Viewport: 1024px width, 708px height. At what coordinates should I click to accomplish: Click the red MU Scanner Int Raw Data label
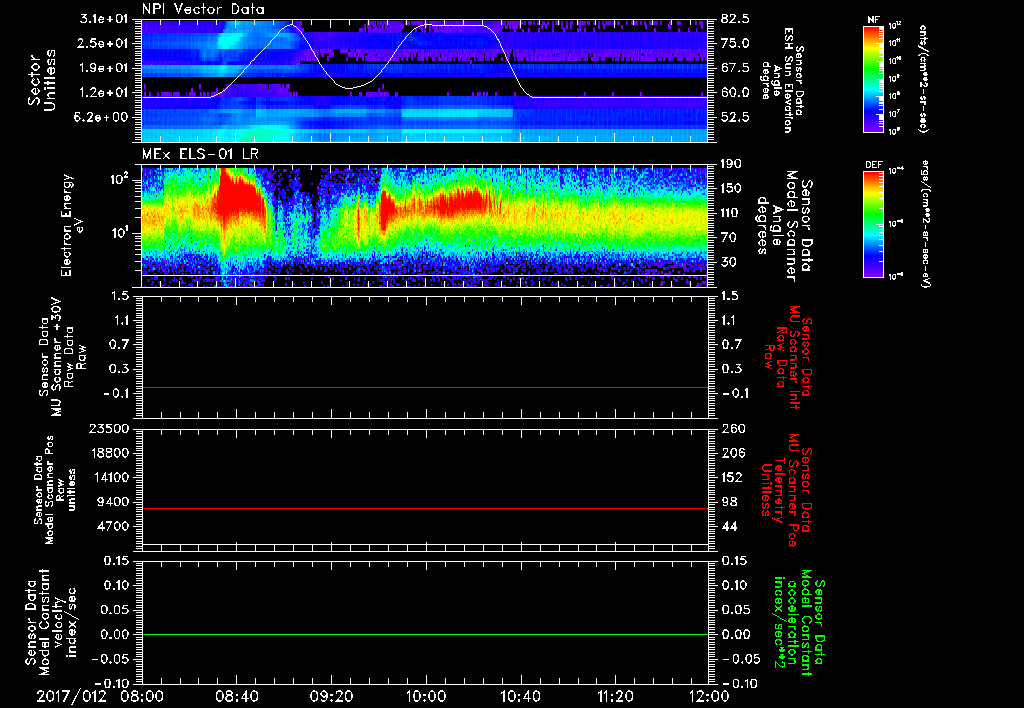[x=788, y=357]
